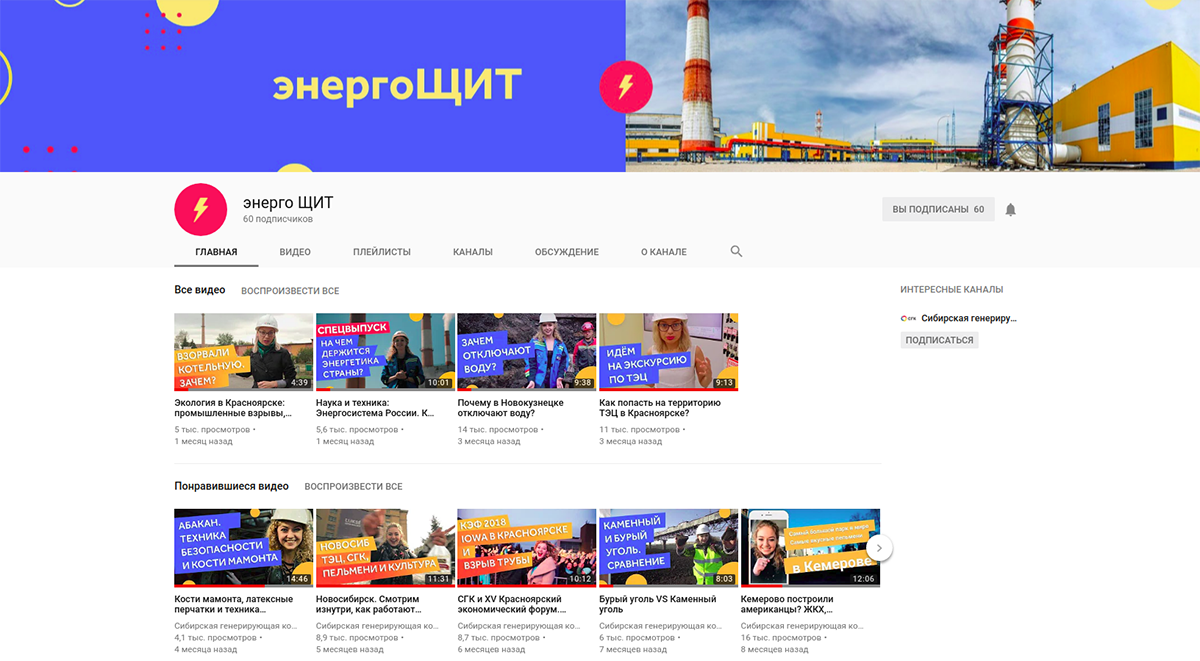This screenshot has height=661, width=1200.
Task: Open title Бурый уголь VS Каменный уголь
Action: [658, 604]
